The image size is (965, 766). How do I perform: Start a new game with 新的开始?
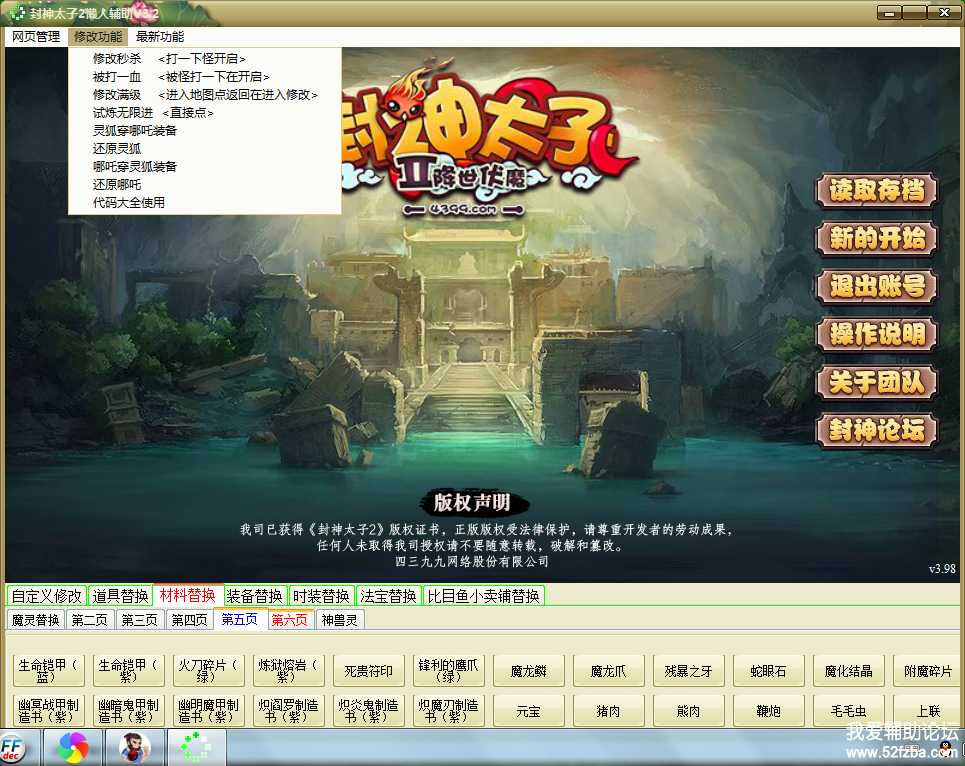coord(876,238)
